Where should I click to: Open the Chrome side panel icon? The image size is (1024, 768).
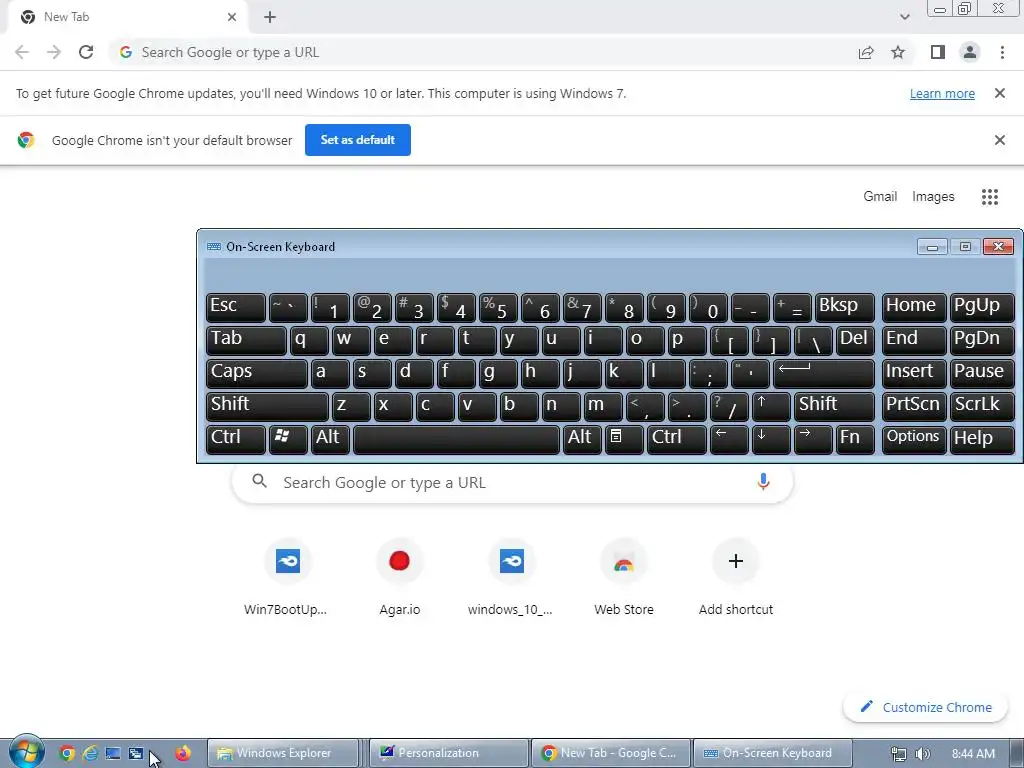coord(938,52)
